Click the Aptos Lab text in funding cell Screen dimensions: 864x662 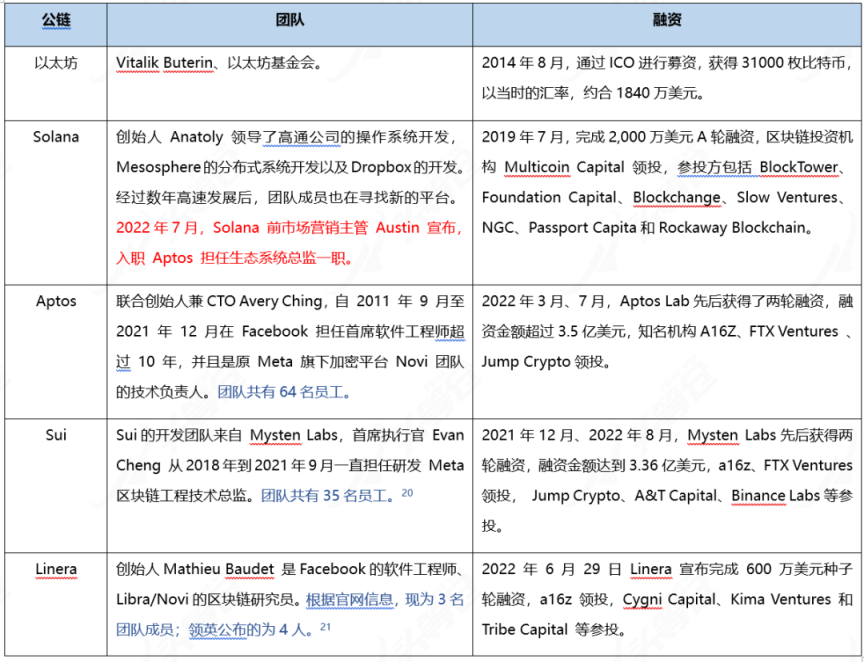[655, 302]
